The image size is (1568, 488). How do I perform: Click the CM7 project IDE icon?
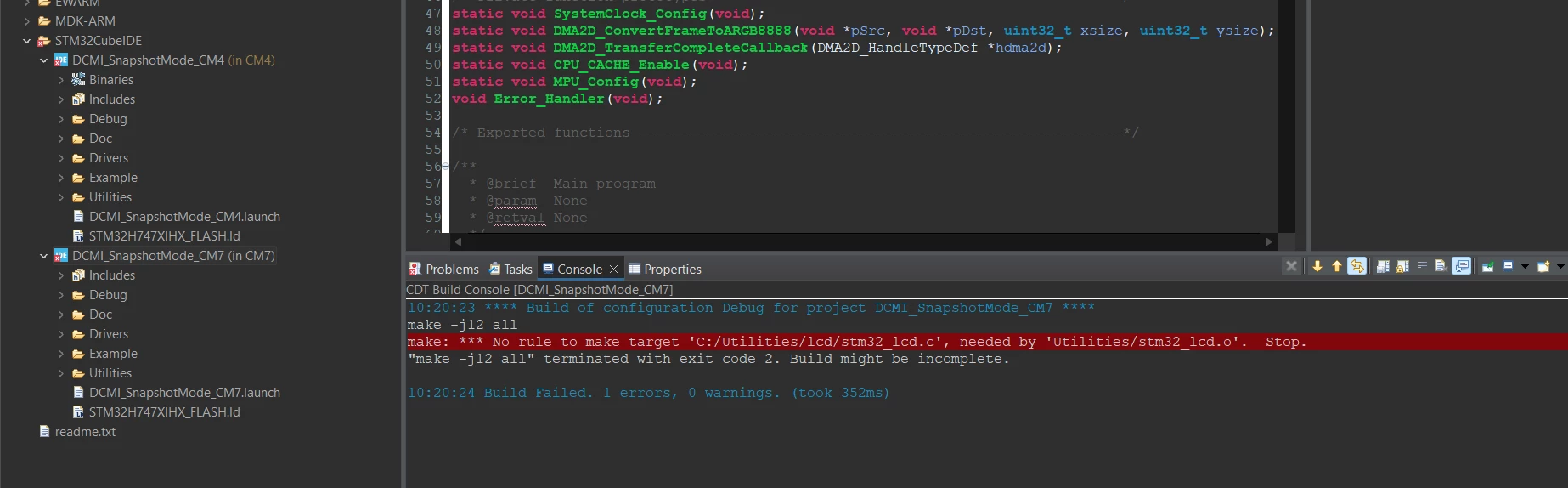click(61, 255)
